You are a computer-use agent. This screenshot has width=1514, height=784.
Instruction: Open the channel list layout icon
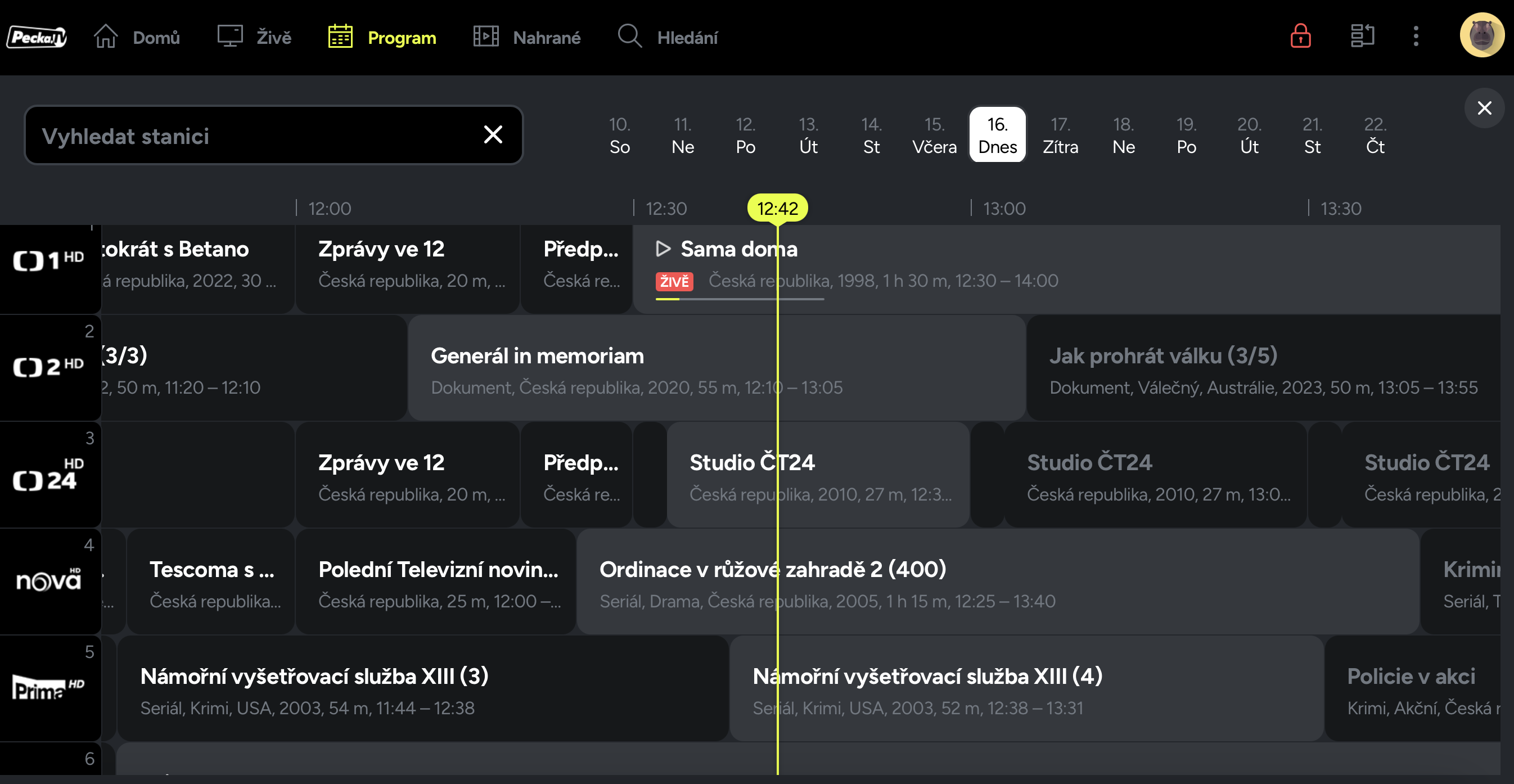[1362, 37]
